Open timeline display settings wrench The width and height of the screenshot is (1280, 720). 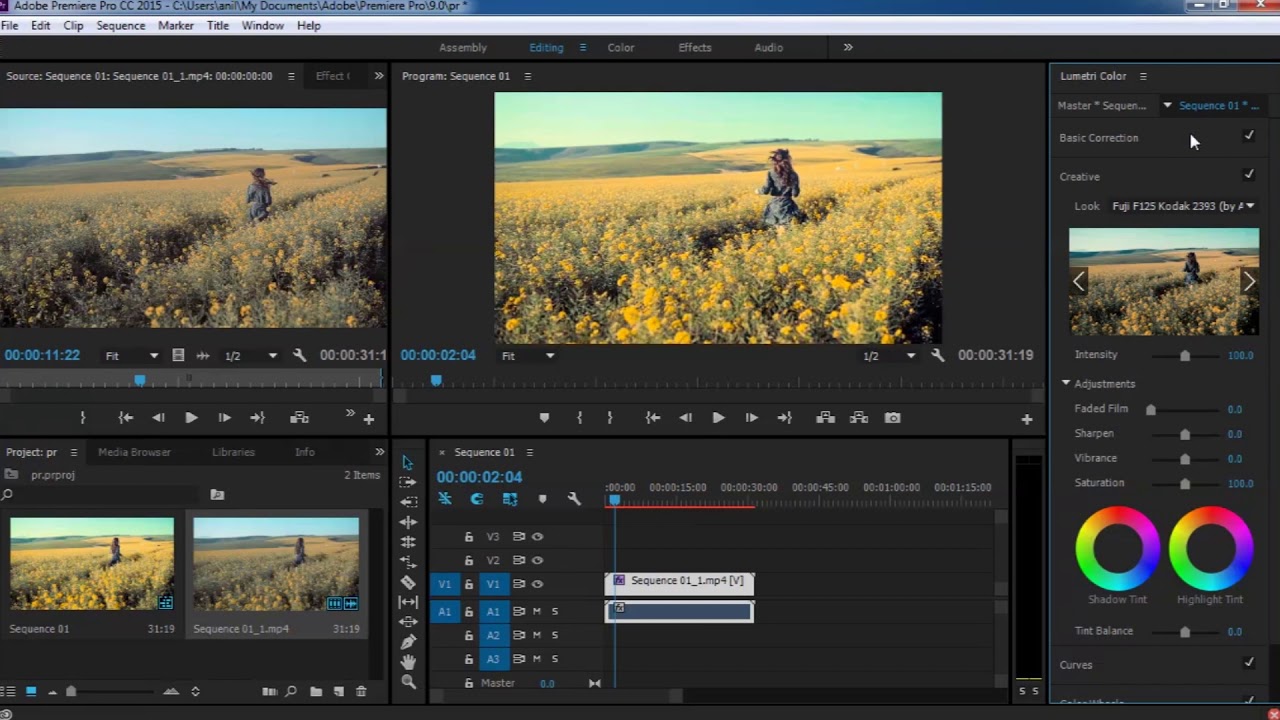(x=574, y=499)
